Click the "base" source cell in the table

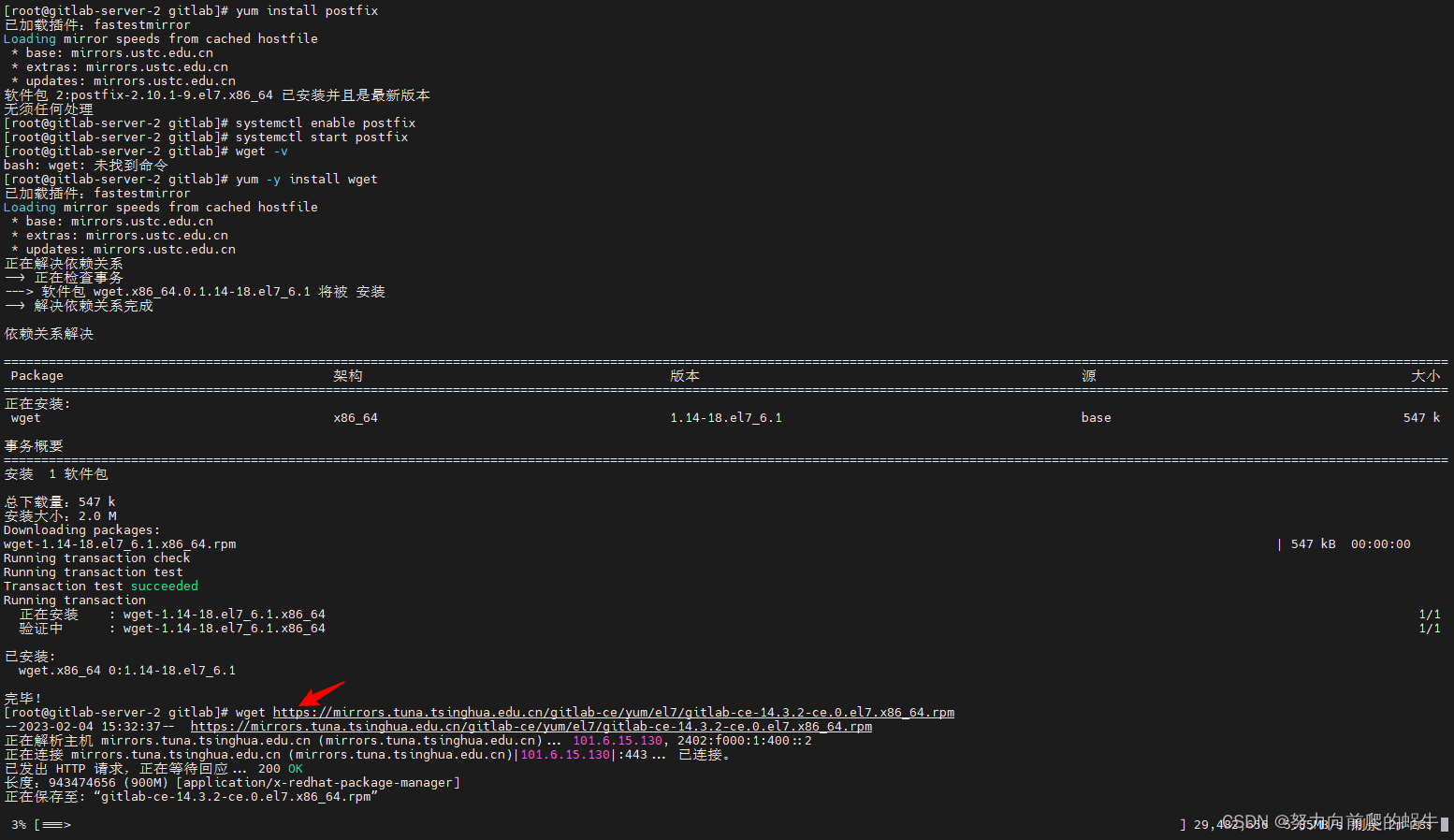pos(1097,418)
